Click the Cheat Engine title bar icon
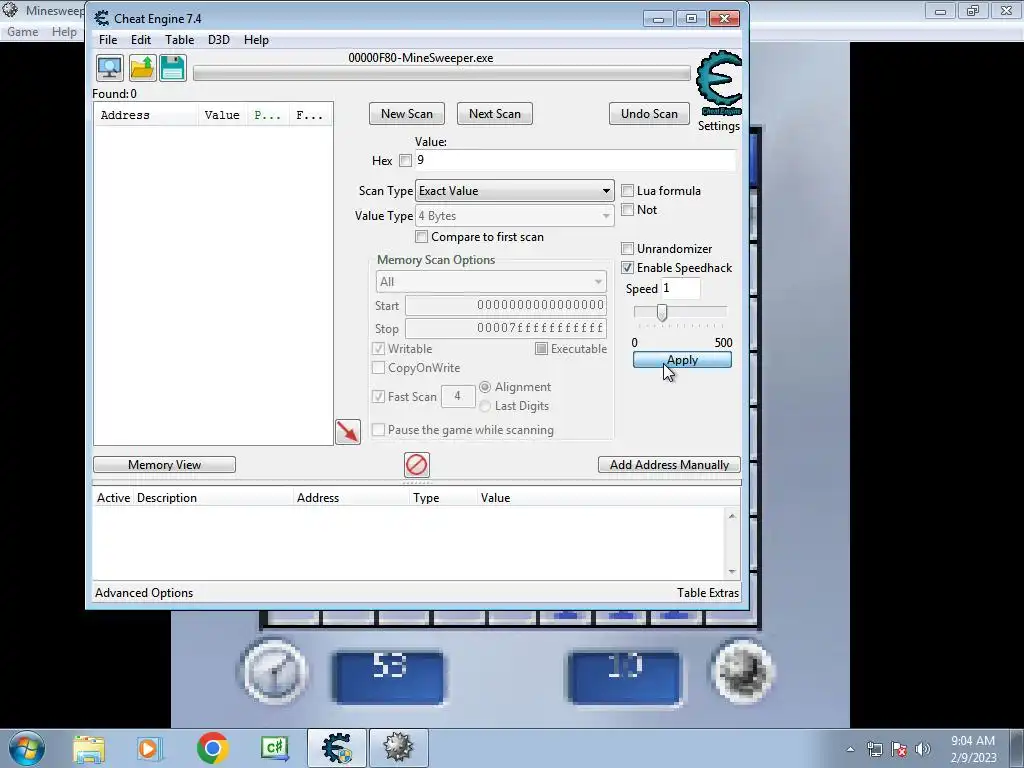 point(101,18)
